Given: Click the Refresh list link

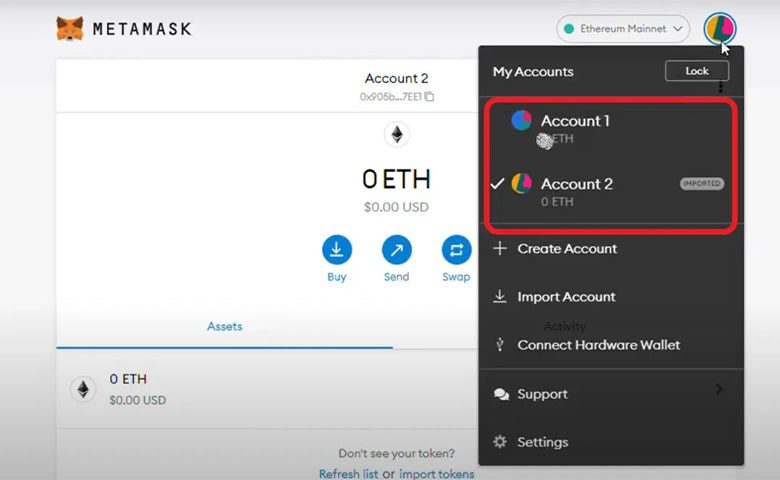Looking at the screenshot, I should 348,474.
